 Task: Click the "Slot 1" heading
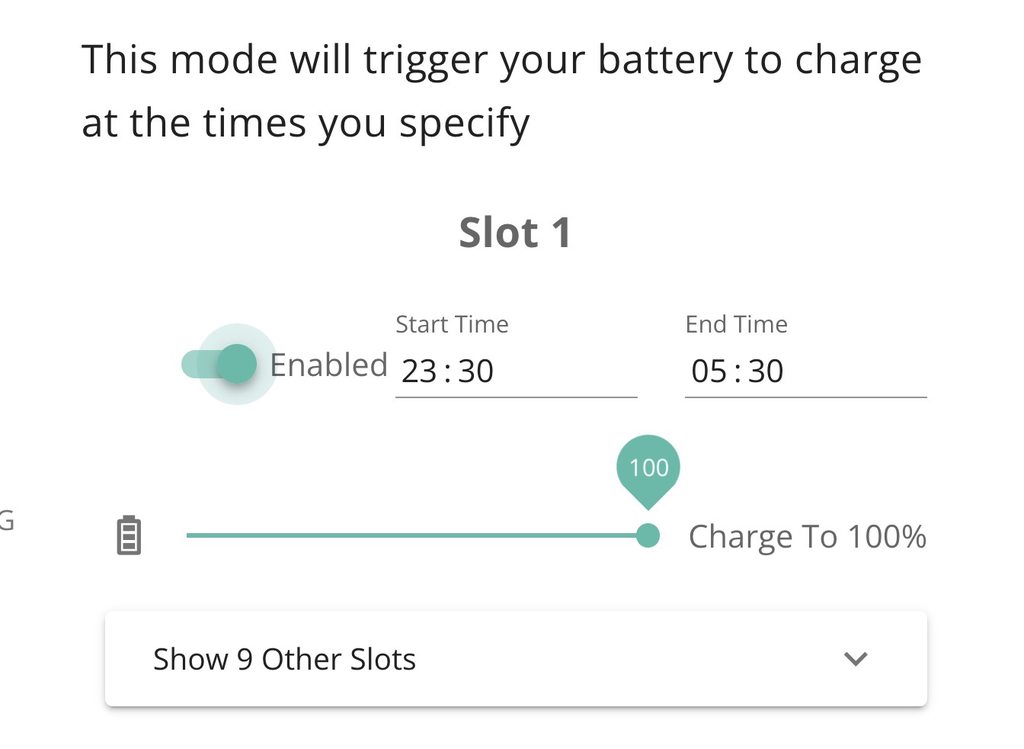pos(515,233)
